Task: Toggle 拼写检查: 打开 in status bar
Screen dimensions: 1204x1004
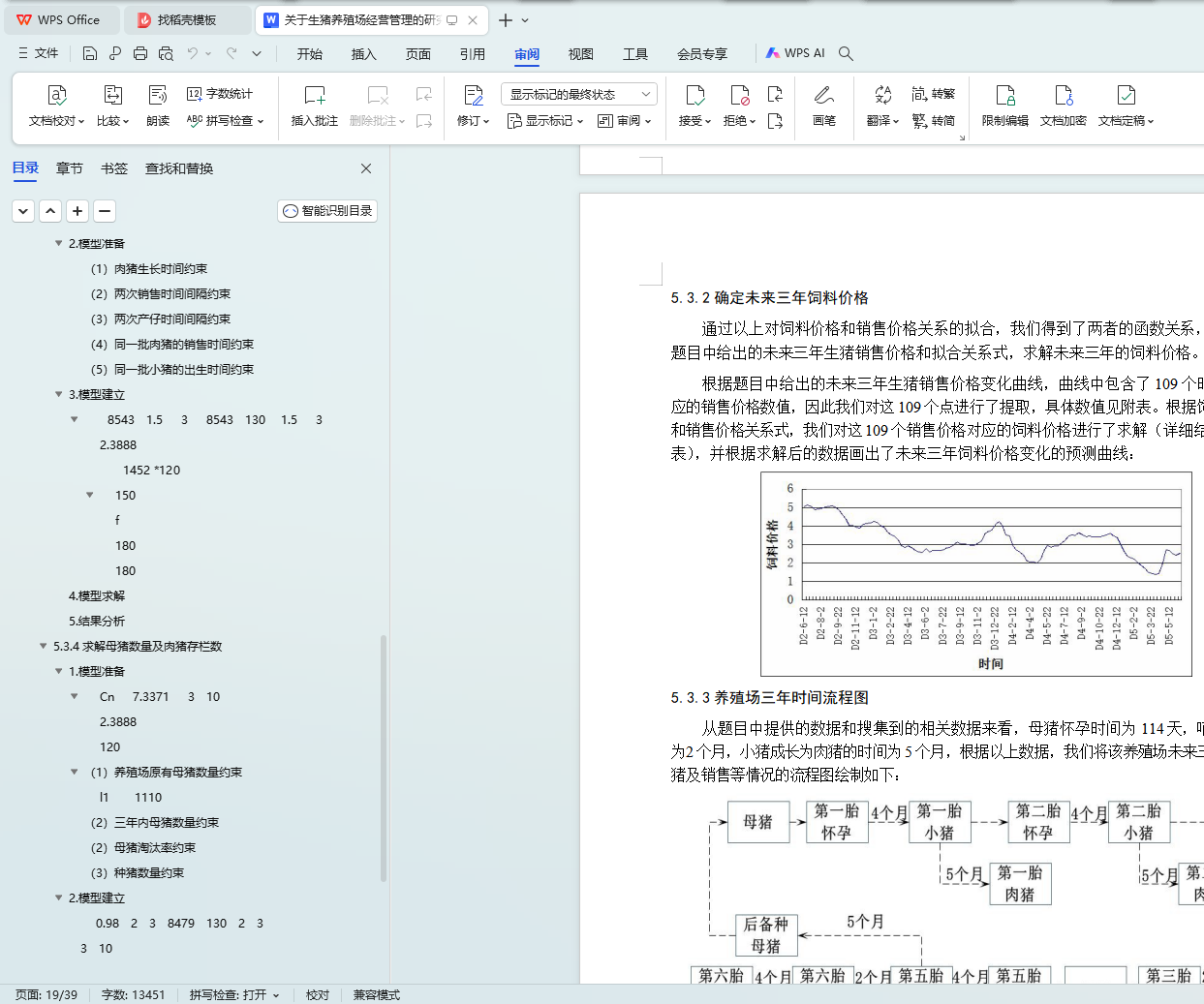Action: [x=234, y=994]
